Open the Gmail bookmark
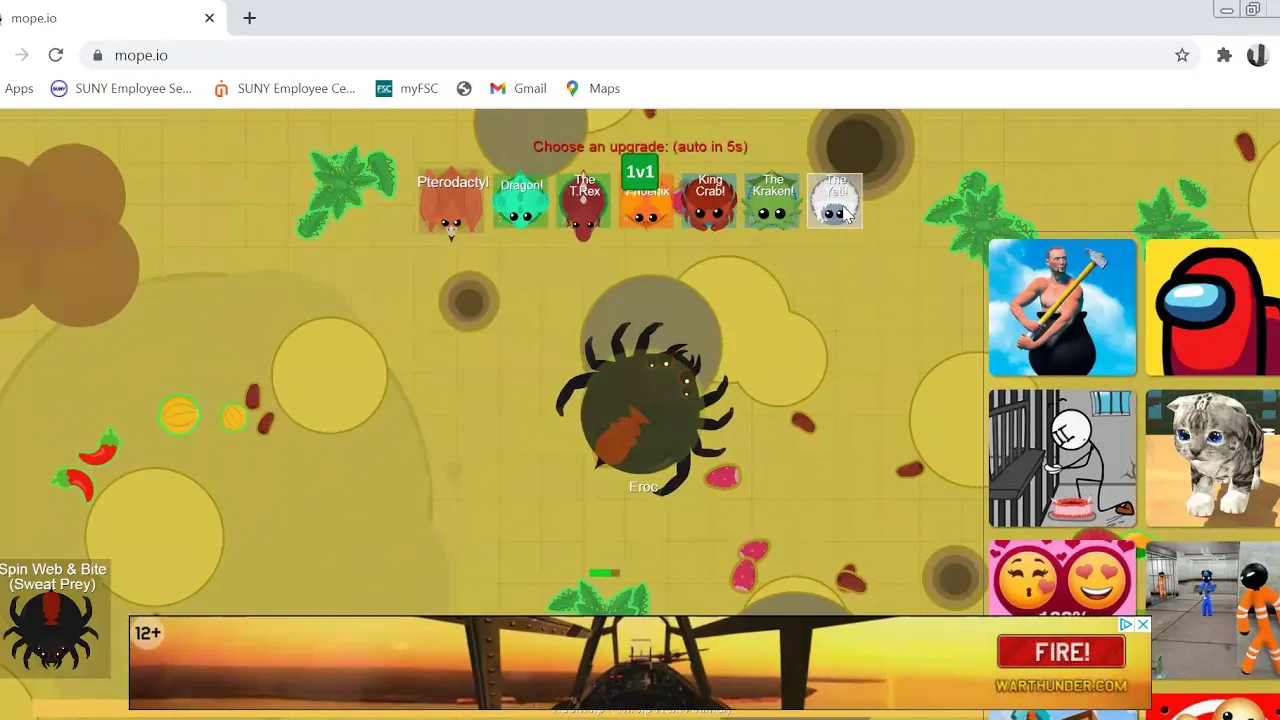The image size is (1280, 720). click(518, 89)
